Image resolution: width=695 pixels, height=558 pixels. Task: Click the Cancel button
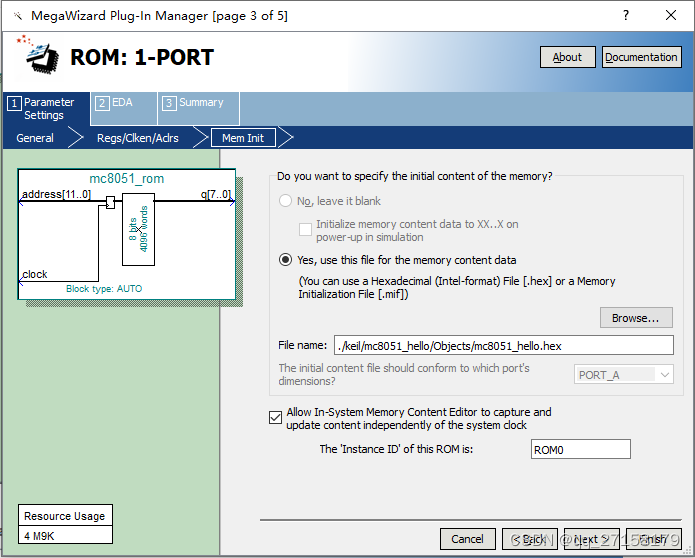(468, 539)
